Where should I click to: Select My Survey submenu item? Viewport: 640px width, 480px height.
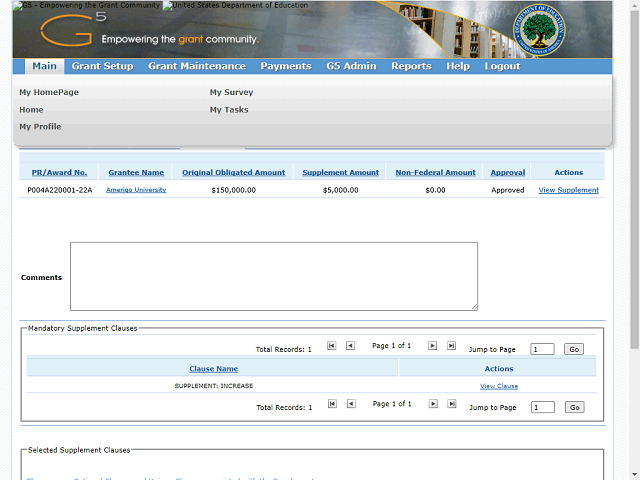[231, 92]
